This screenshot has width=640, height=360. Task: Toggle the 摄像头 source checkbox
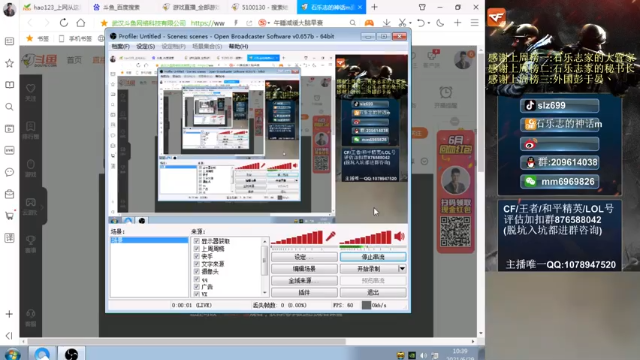click(197, 271)
